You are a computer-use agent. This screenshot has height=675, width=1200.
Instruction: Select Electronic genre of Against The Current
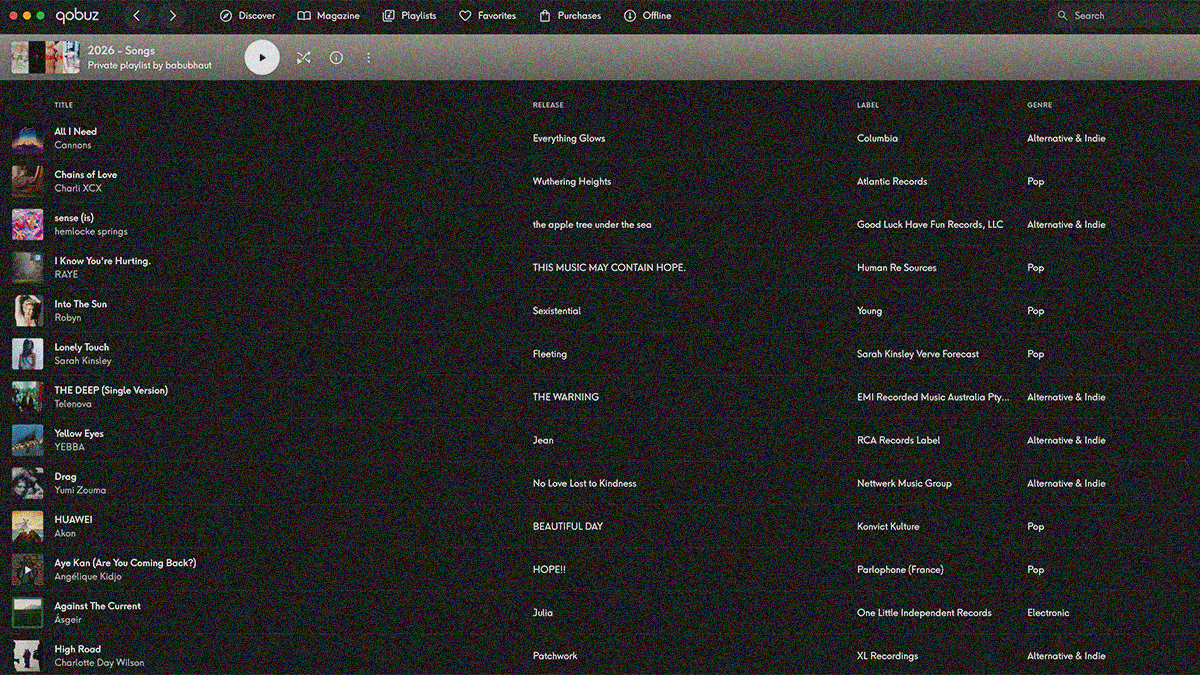click(x=1048, y=613)
